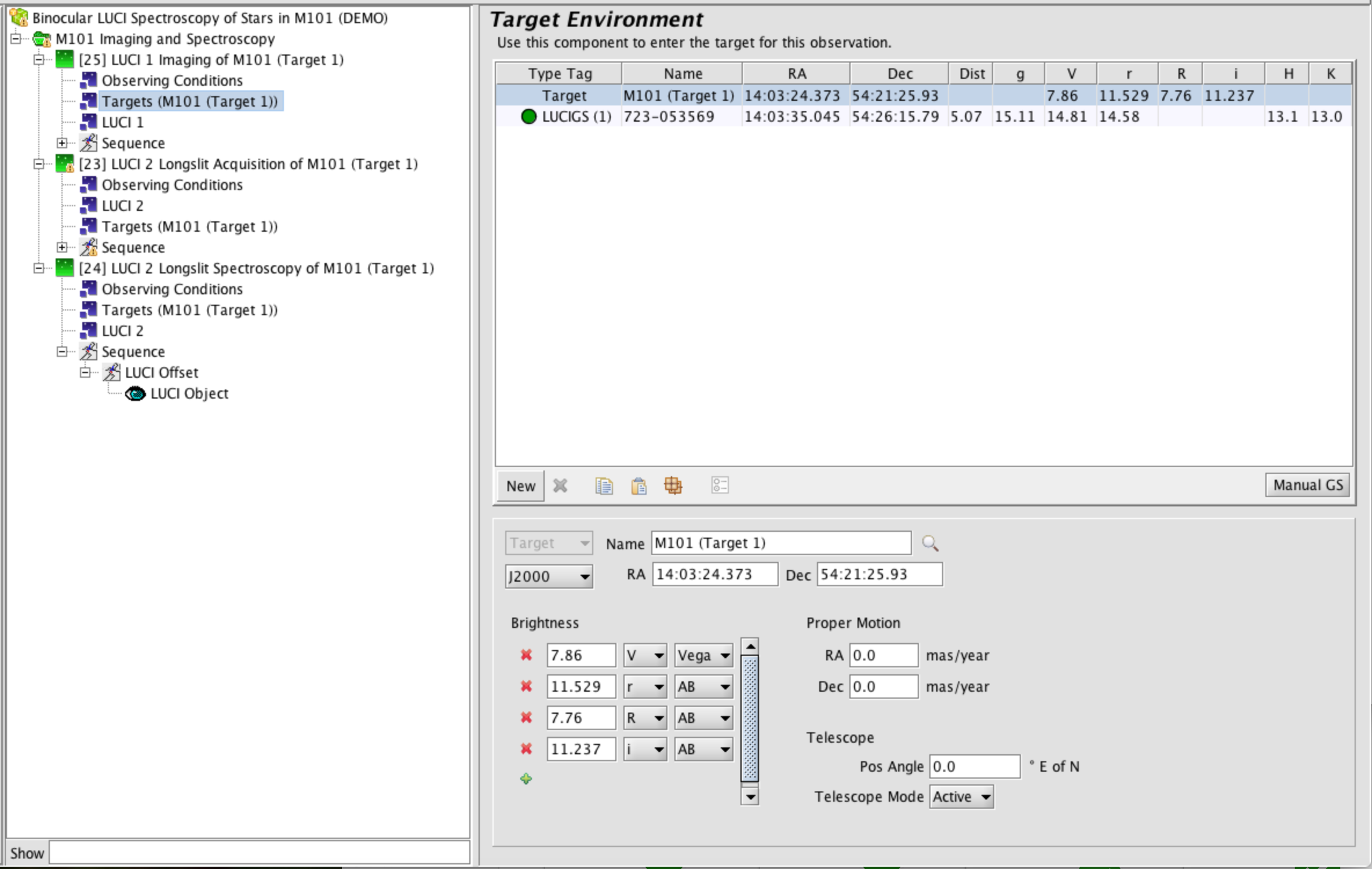
Task: Click the Pos Angle input field
Action: (975, 766)
